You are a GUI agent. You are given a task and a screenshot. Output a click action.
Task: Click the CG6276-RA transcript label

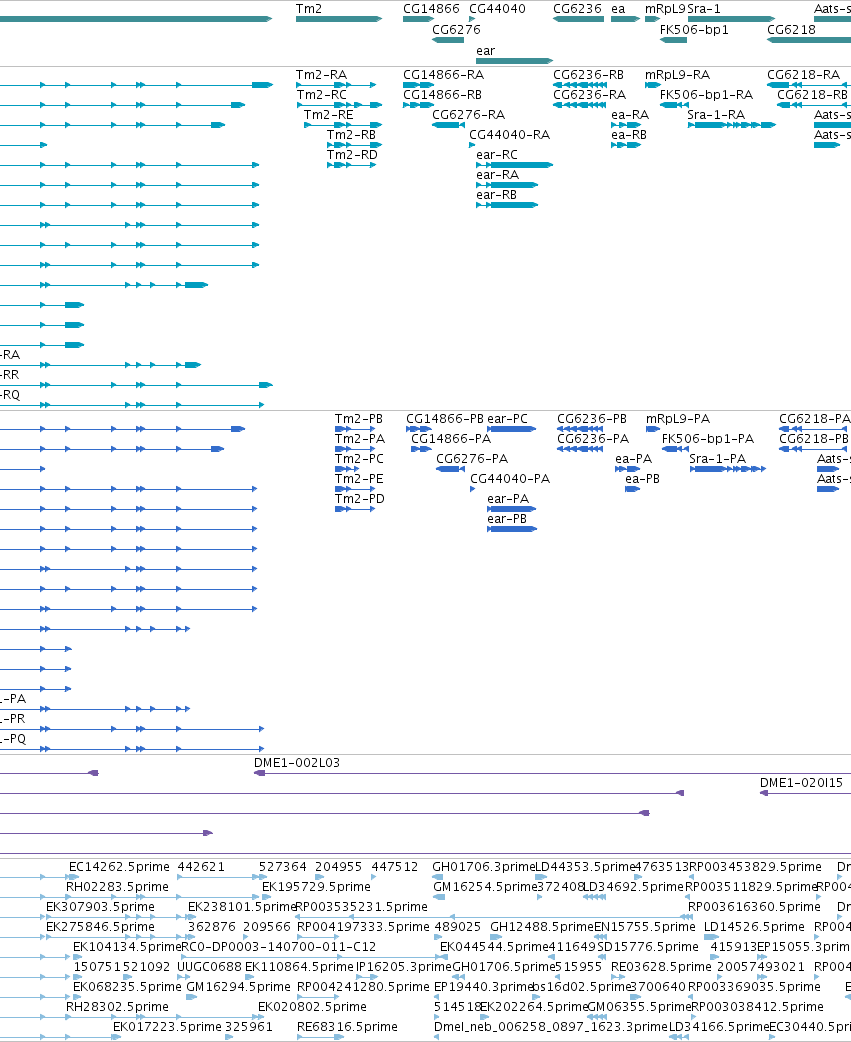click(468, 114)
